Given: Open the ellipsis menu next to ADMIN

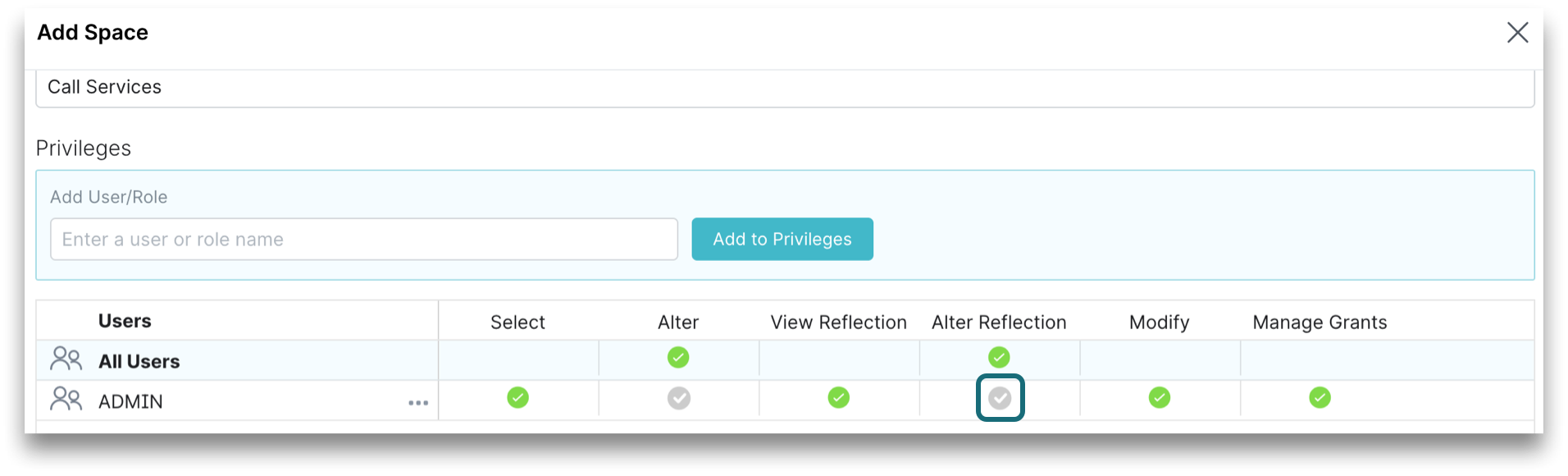Looking at the screenshot, I should [419, 402].
